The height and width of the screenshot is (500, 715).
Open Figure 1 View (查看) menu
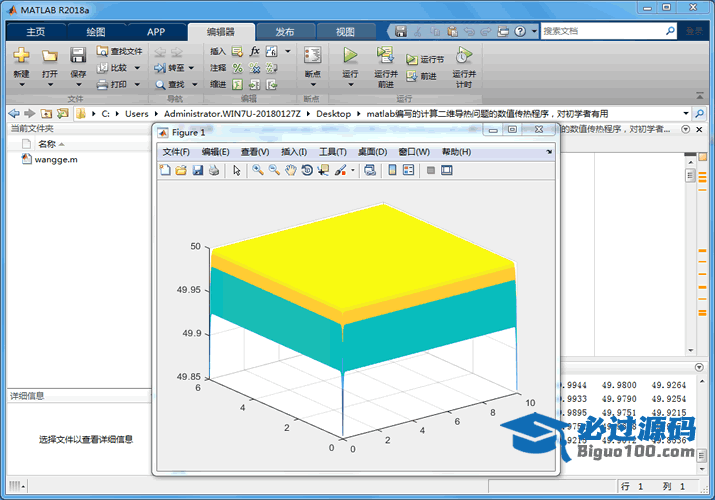255,152
